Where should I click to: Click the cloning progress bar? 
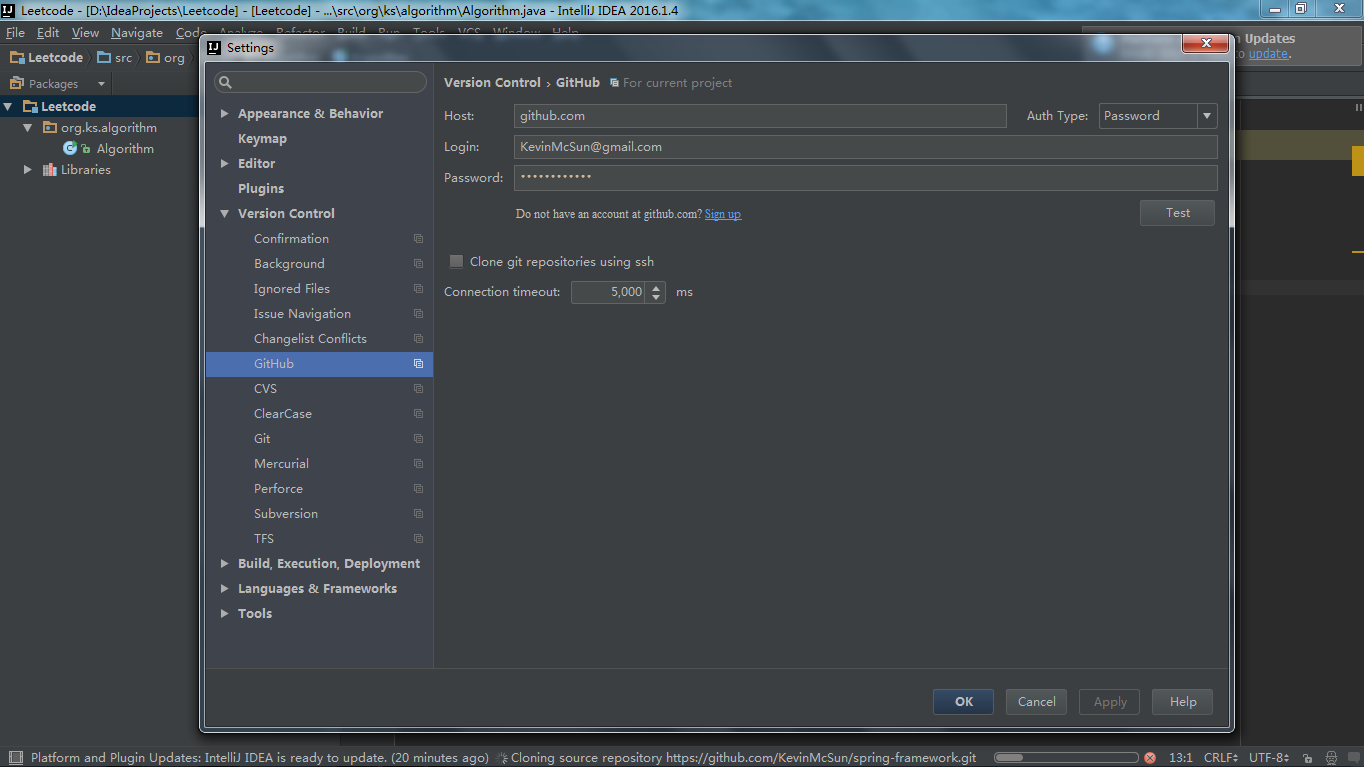tap(1066, 758)
